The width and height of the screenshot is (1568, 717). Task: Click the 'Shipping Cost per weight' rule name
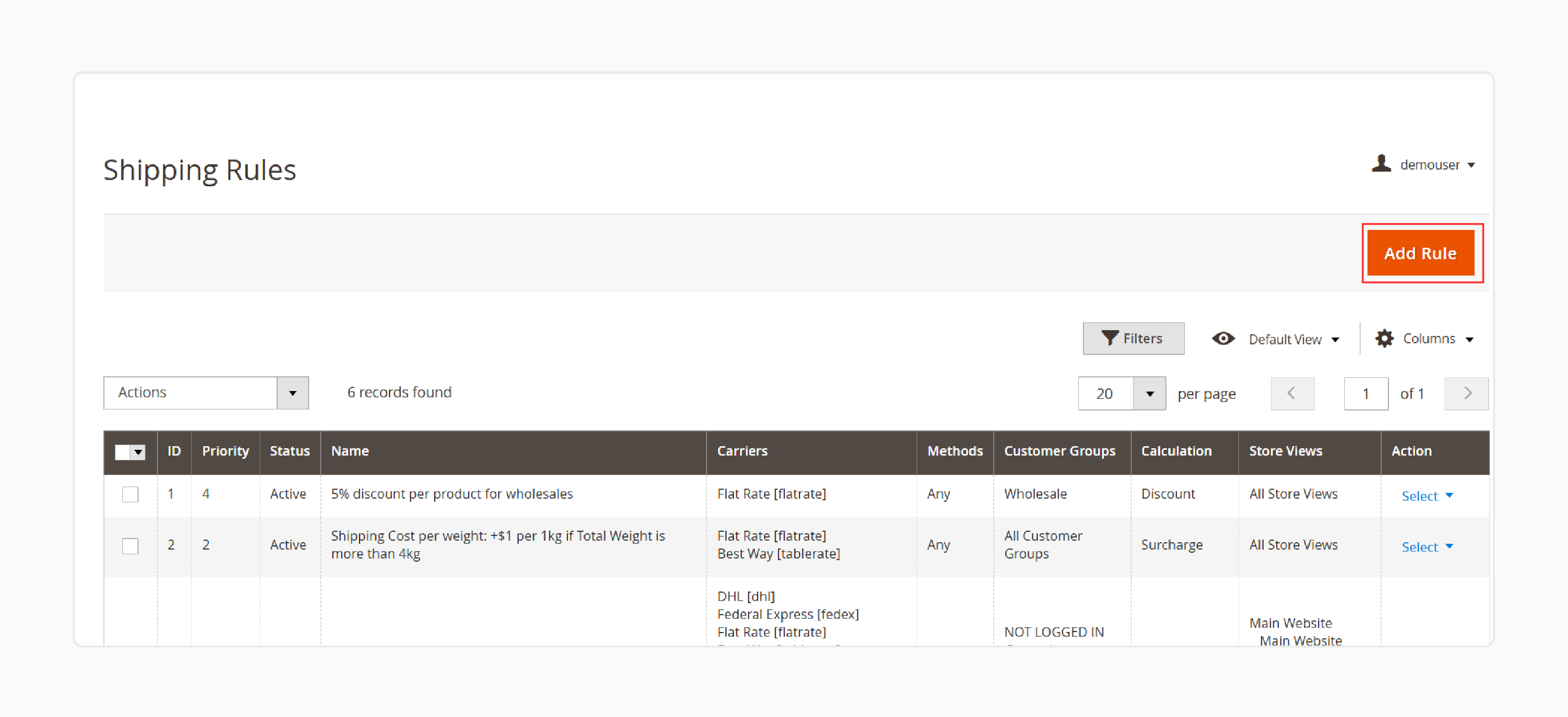(x=498, y=545)
